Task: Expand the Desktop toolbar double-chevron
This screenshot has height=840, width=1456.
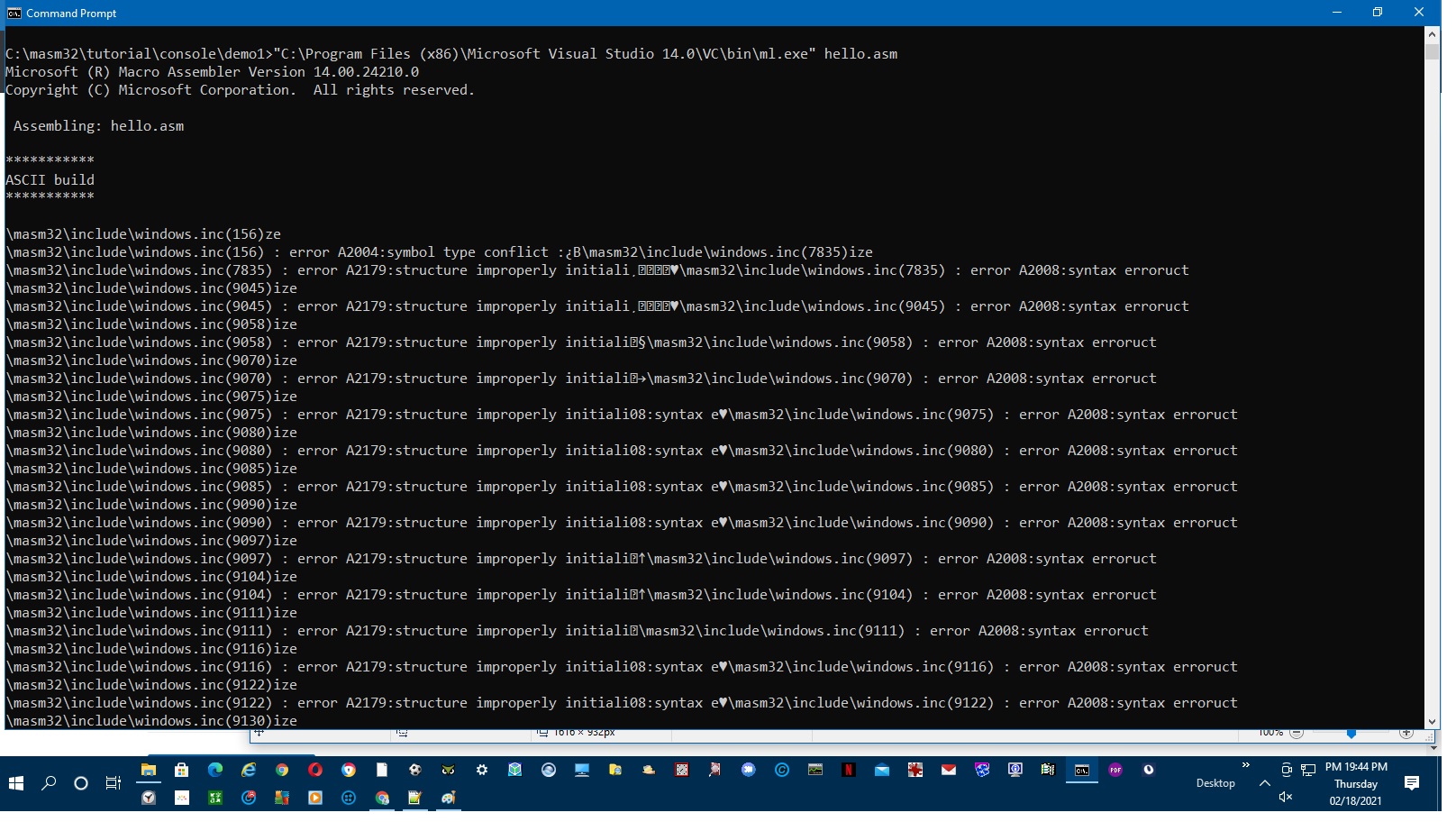Action: pyautogui.click(x=1246, y=765)
